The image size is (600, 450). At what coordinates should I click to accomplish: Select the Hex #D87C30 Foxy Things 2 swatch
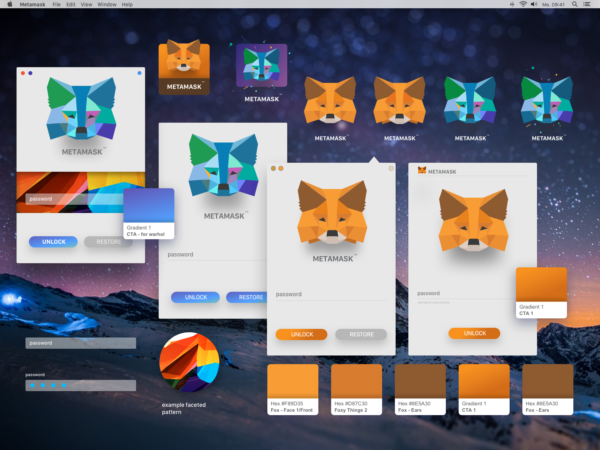[356, 388]
